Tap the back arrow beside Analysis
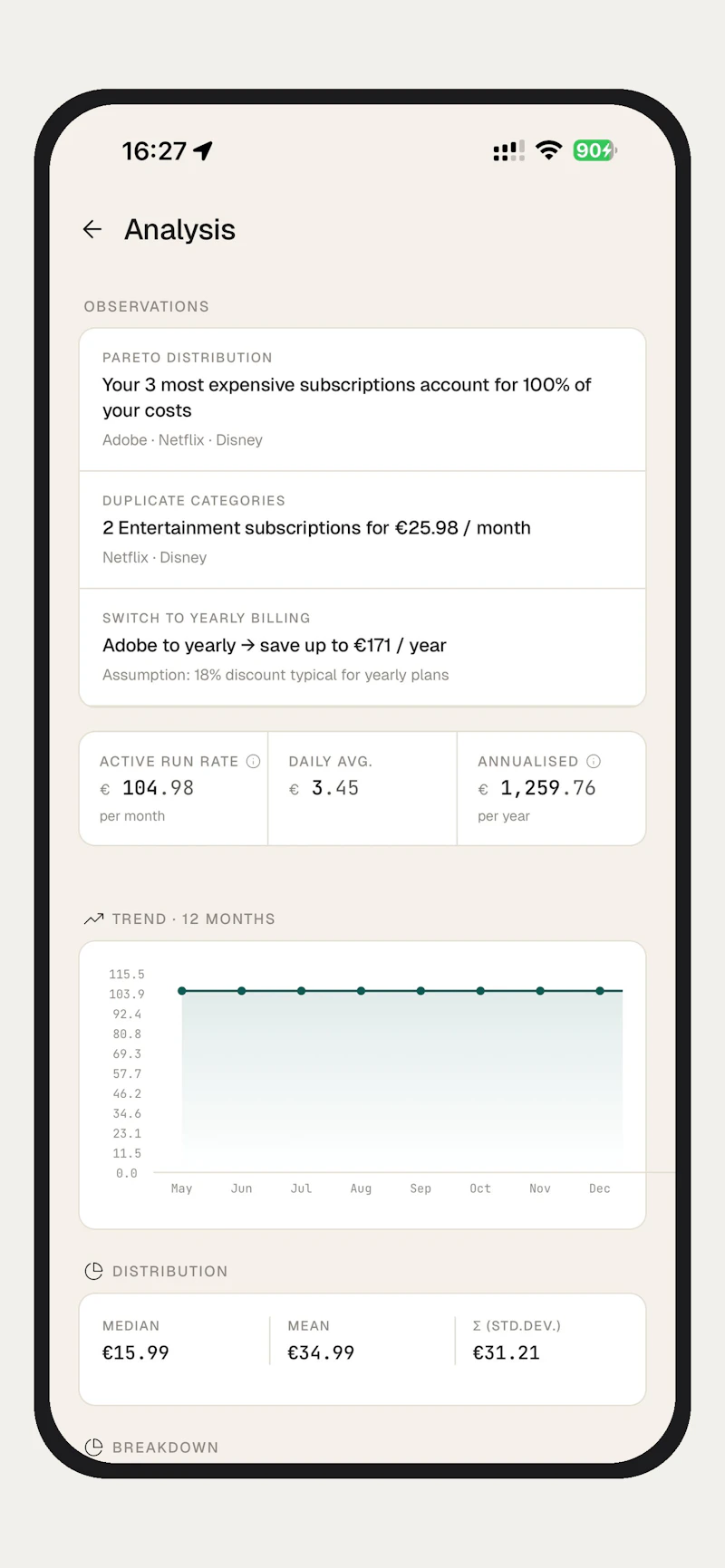This screenshot has height=1568, width=725. 92,229
